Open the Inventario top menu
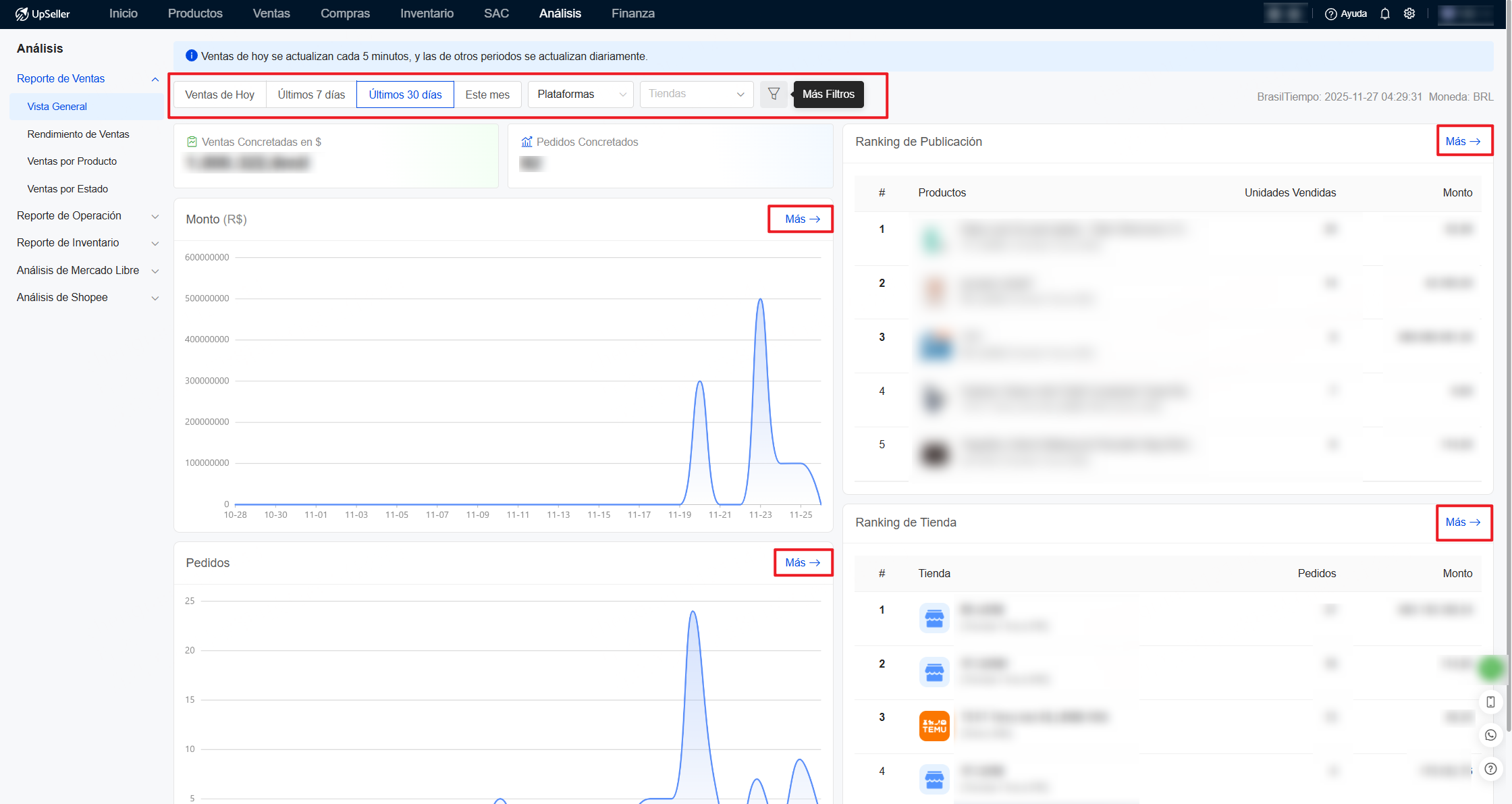 (427, 14)
